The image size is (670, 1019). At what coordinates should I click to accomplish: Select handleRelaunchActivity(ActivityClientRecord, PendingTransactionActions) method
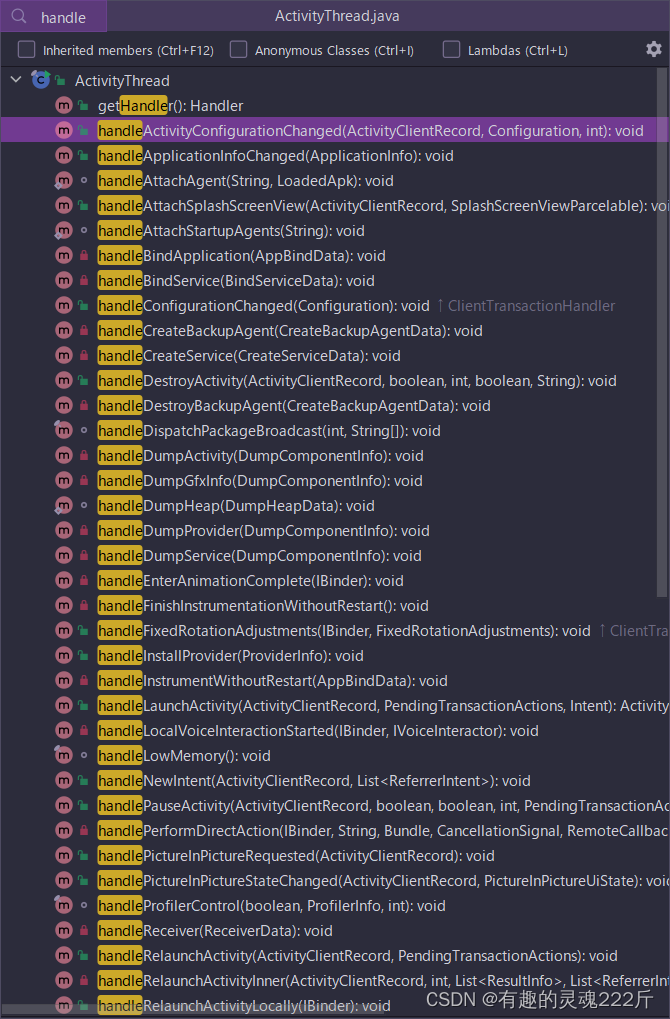pyautogui.click(x=335, y=955)
